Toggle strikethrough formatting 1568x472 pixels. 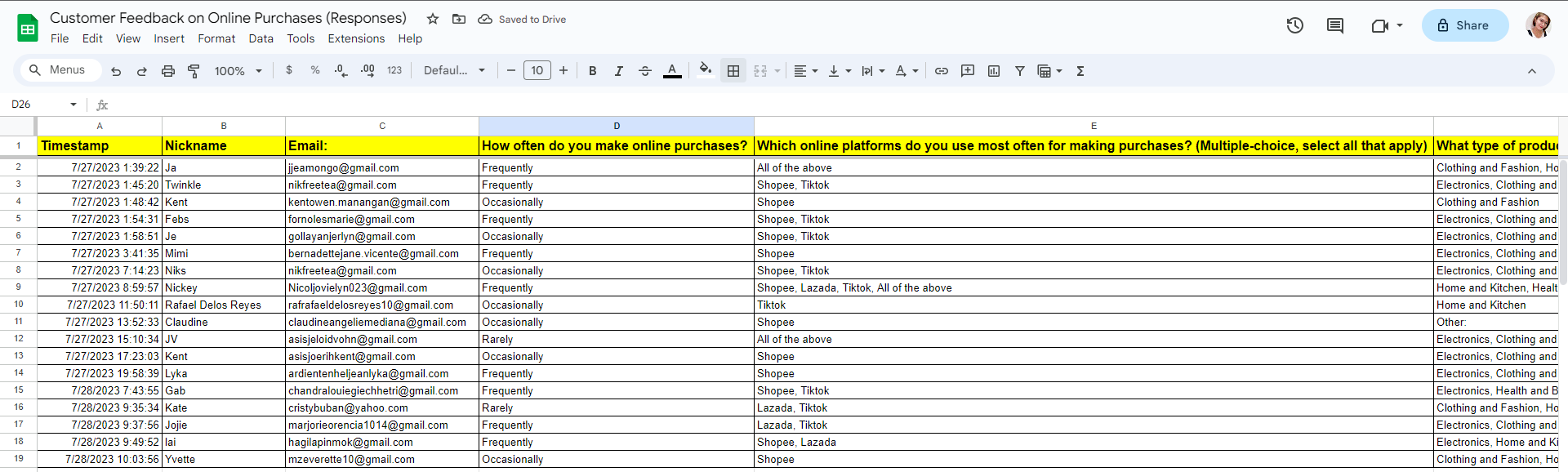pos(644,71)
